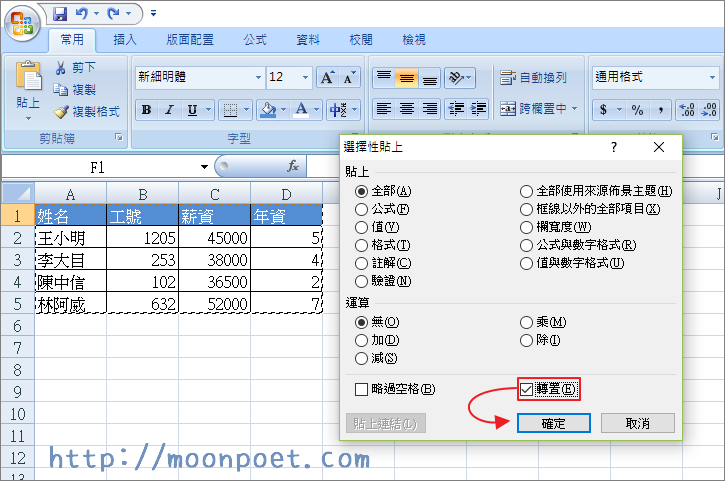
Task: Click the percent style icon
Action: (x=637, y=110)
